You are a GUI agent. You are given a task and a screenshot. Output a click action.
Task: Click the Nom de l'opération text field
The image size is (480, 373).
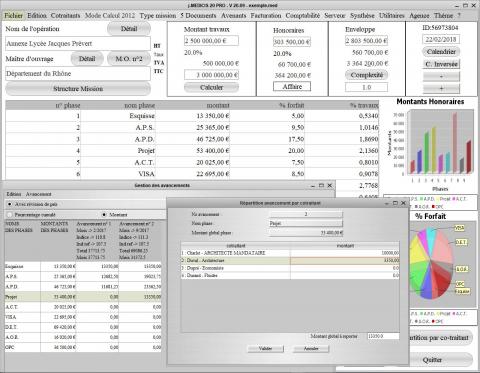tap(78, 44)
